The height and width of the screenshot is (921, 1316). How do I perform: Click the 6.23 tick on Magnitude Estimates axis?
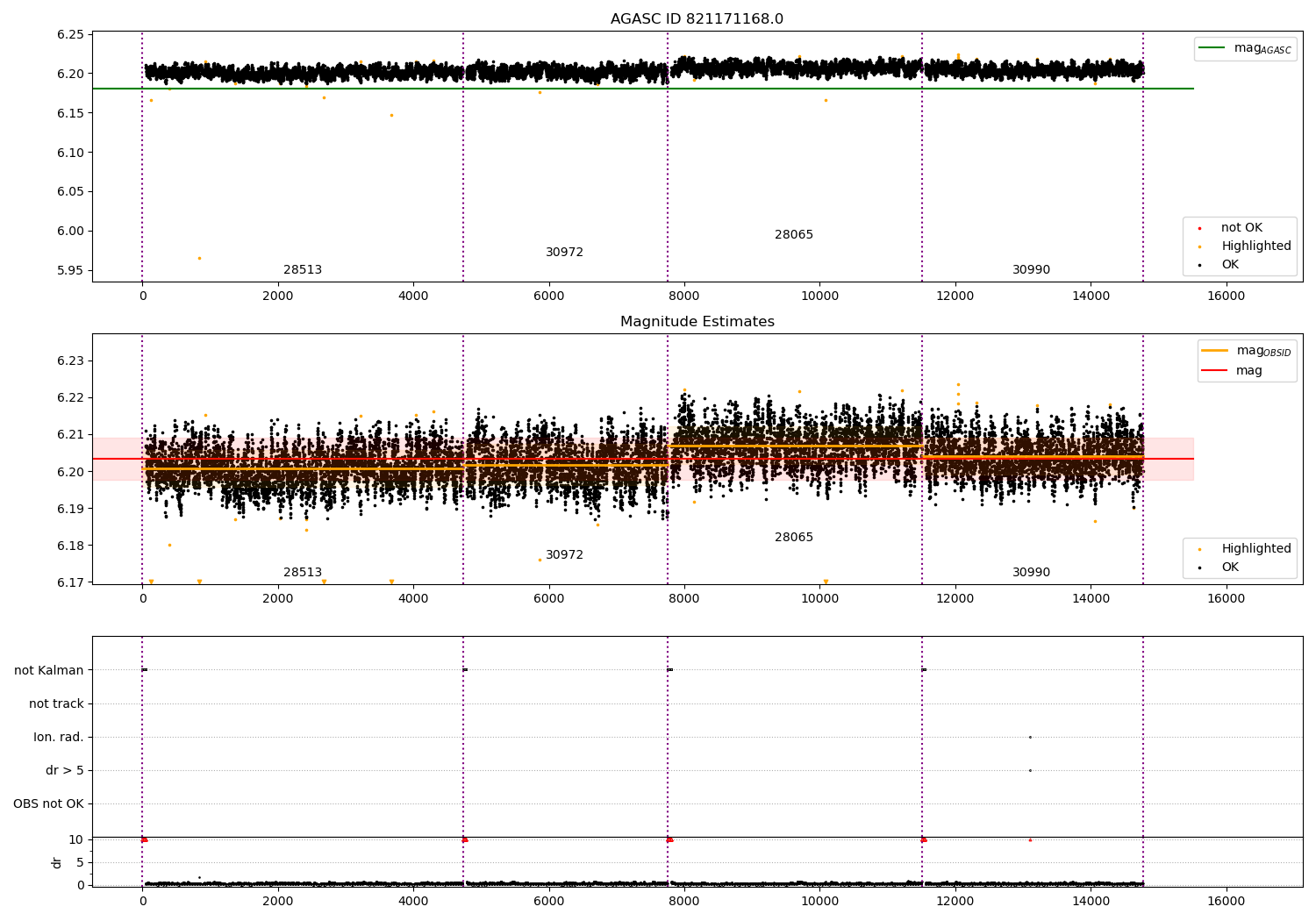point(69,361)
